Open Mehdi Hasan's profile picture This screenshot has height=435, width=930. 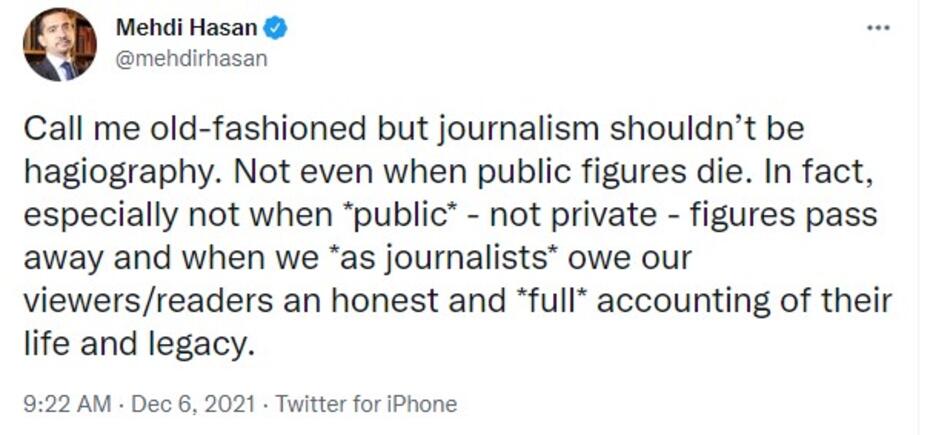(60, 45)
